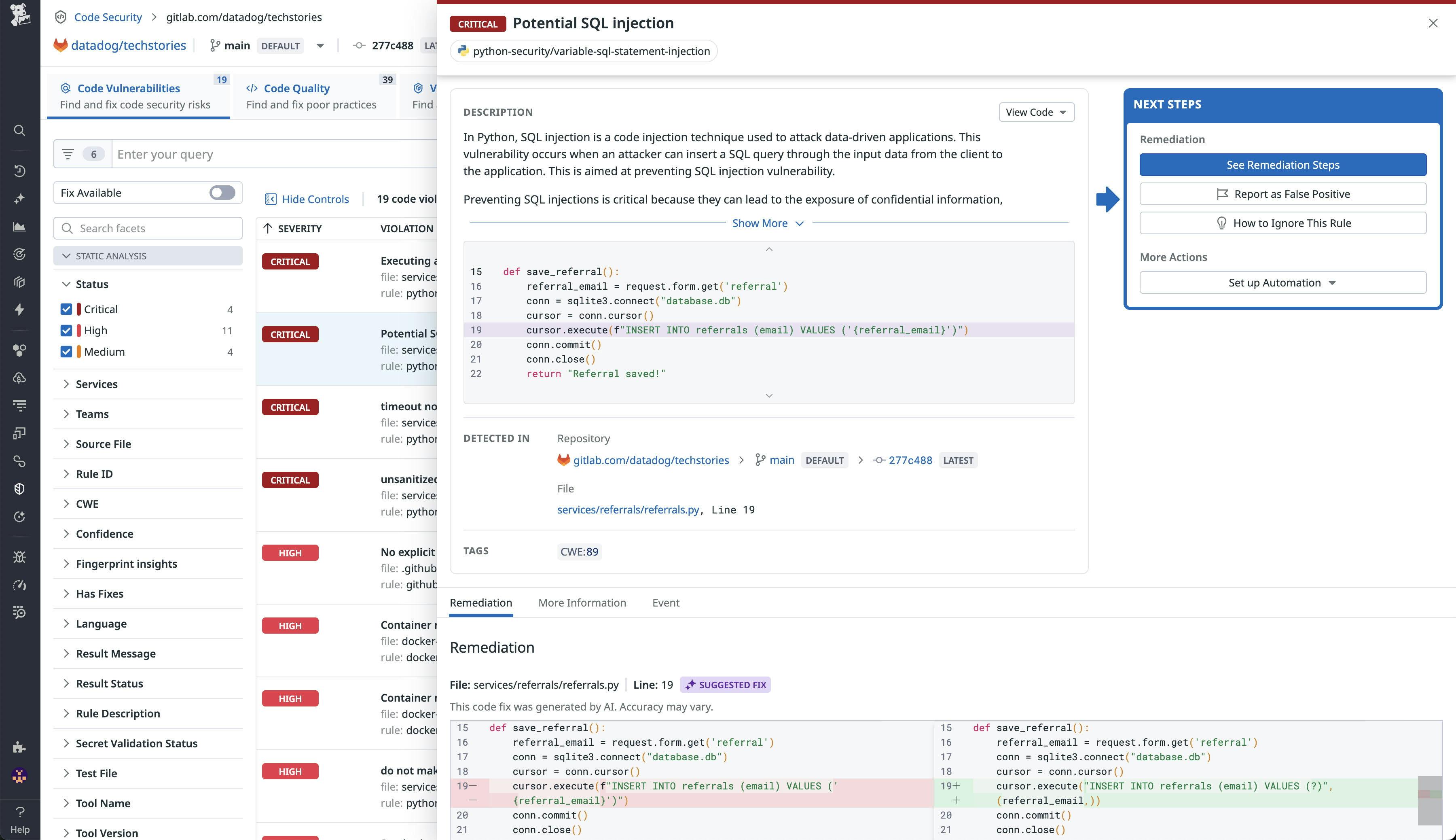Collapse the STATIC ANALYSIS section

coord(66,256)
